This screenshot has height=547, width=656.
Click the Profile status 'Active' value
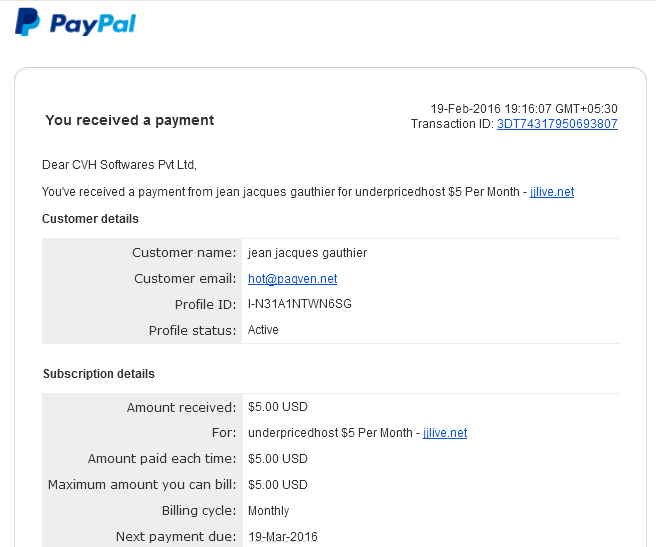click(x=263, y=330)
